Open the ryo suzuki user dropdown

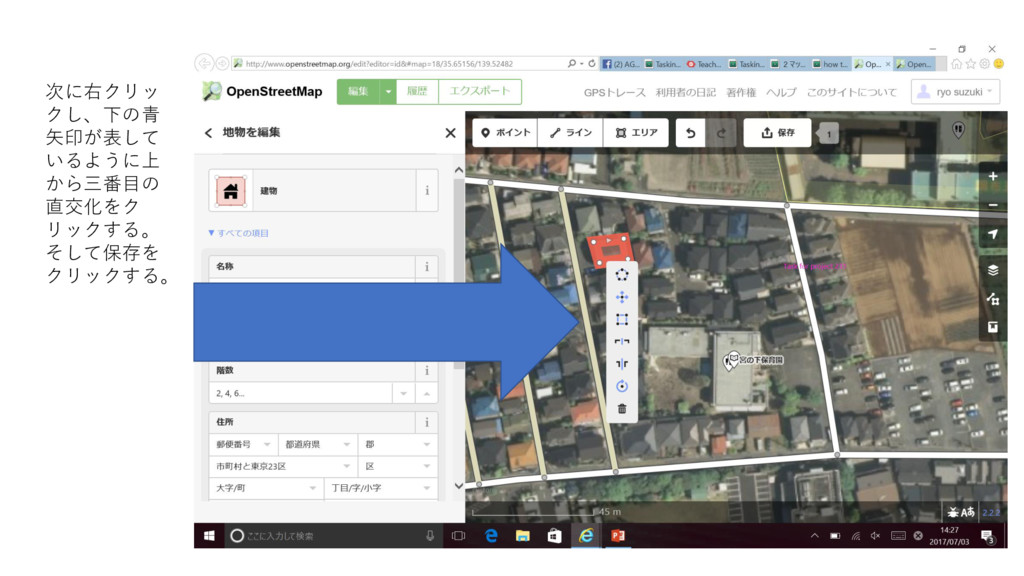click(955, 92)
